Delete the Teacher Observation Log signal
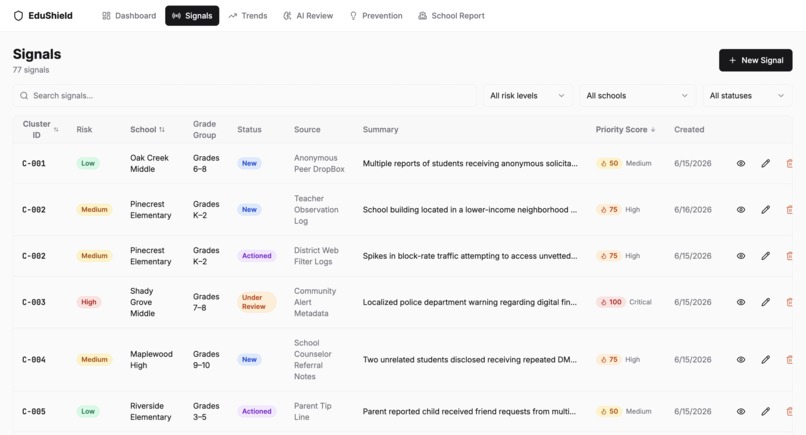Screen dimensions: 806x435 click(789, 210)
